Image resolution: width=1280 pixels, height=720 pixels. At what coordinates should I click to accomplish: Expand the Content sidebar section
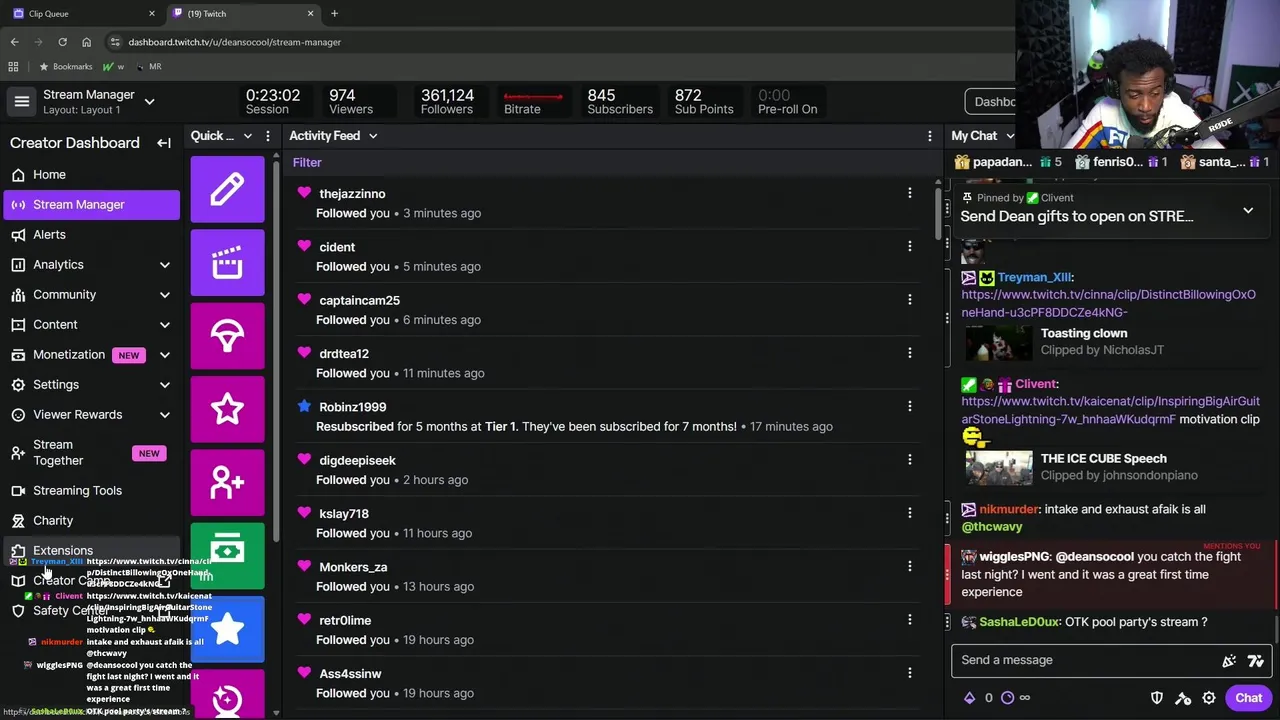[165, 325]
